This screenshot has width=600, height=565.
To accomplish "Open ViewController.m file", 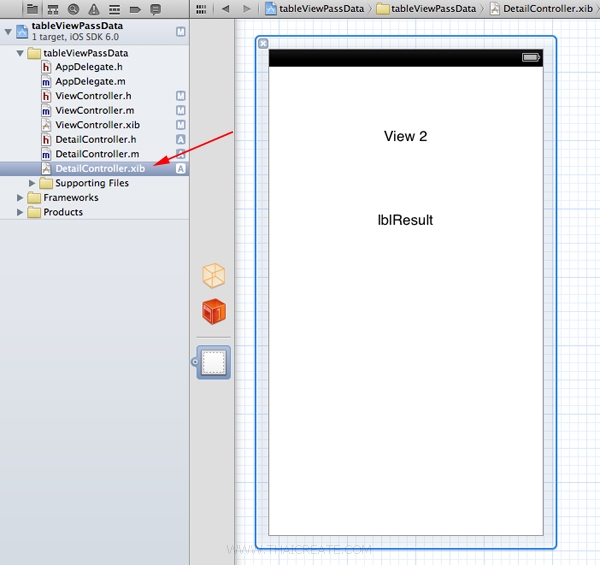I will pyautogui.click(x=95, y=111).
